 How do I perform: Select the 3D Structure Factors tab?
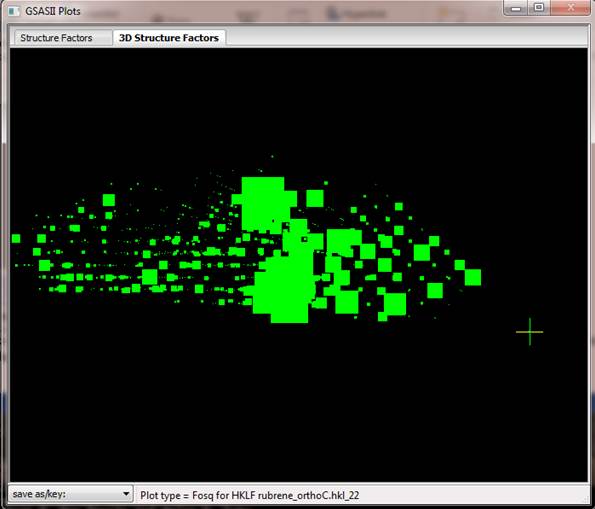169,38
